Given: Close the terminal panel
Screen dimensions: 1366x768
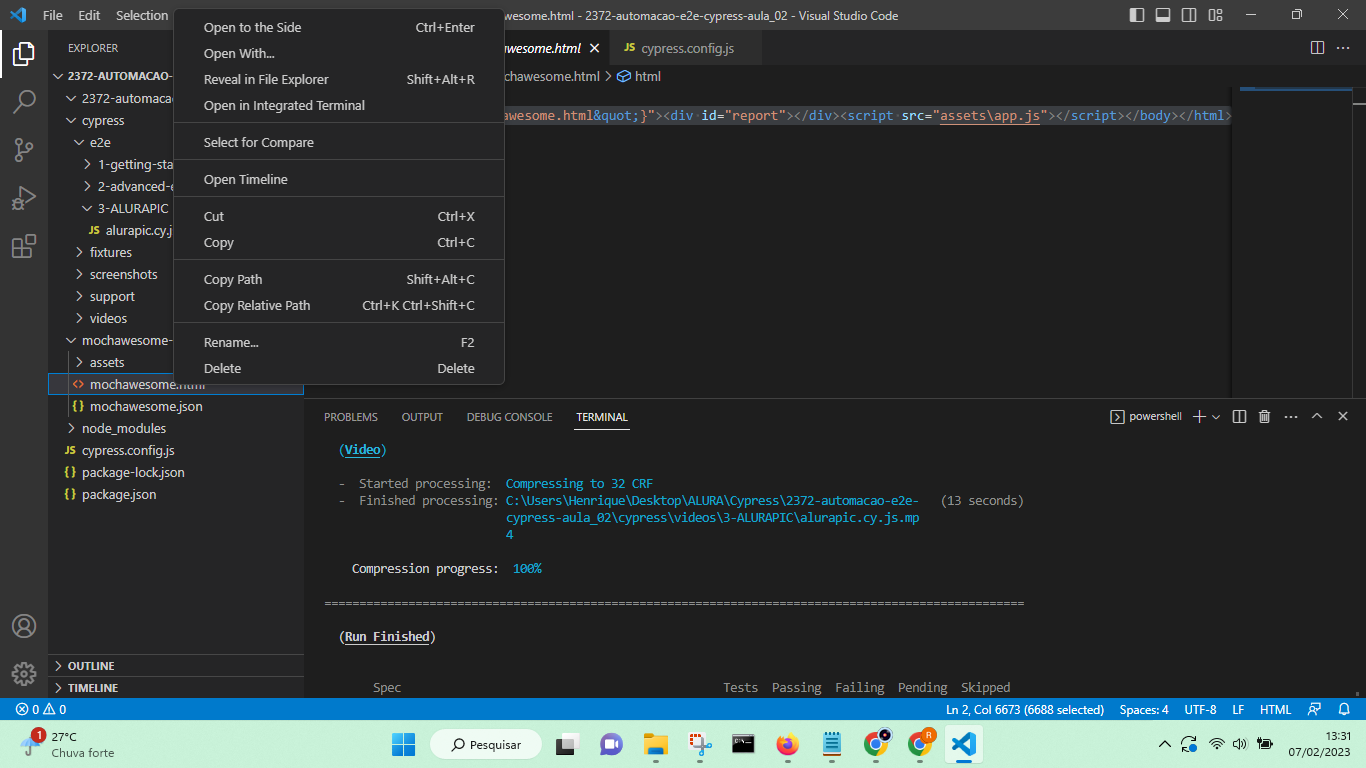Looking at the screenshot, I should tap(1343, 416).
